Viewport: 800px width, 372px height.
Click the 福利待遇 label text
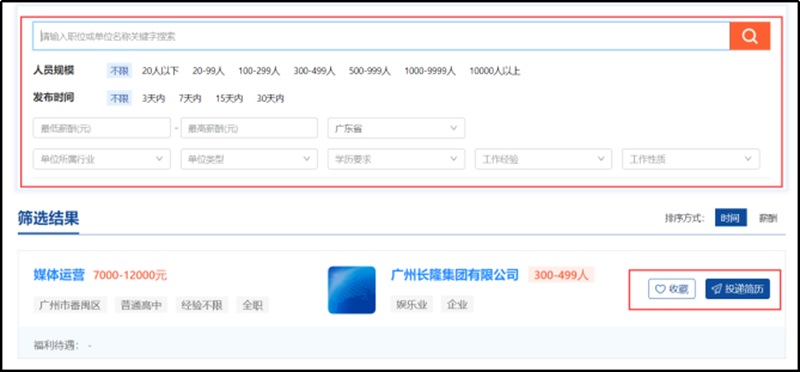coord(56,345)
